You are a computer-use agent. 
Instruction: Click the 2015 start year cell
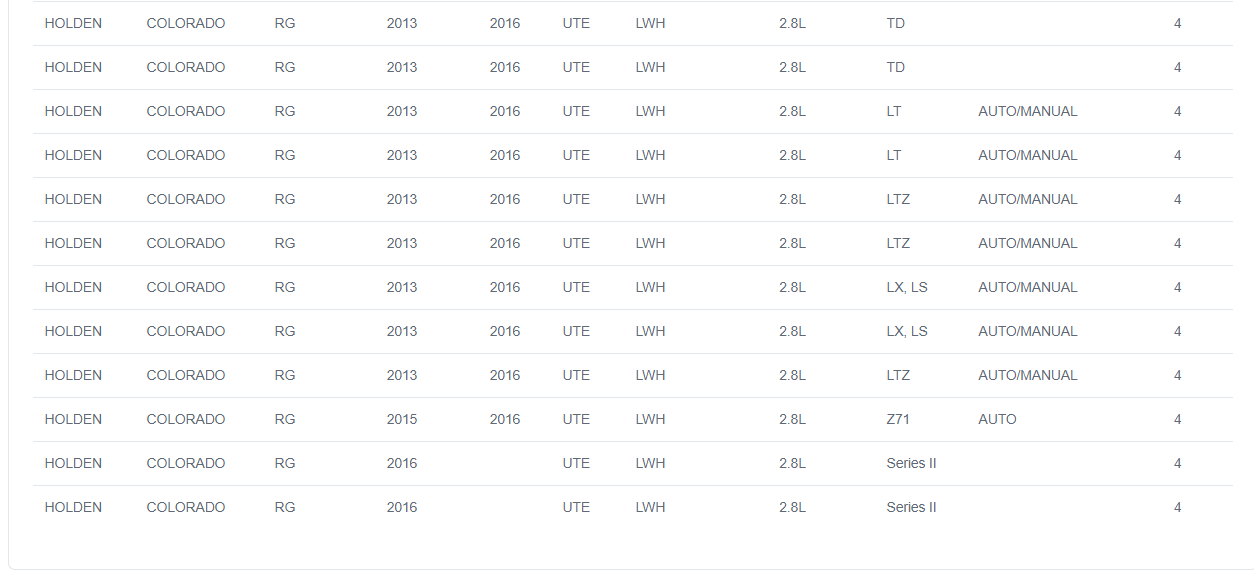(402, 419)
